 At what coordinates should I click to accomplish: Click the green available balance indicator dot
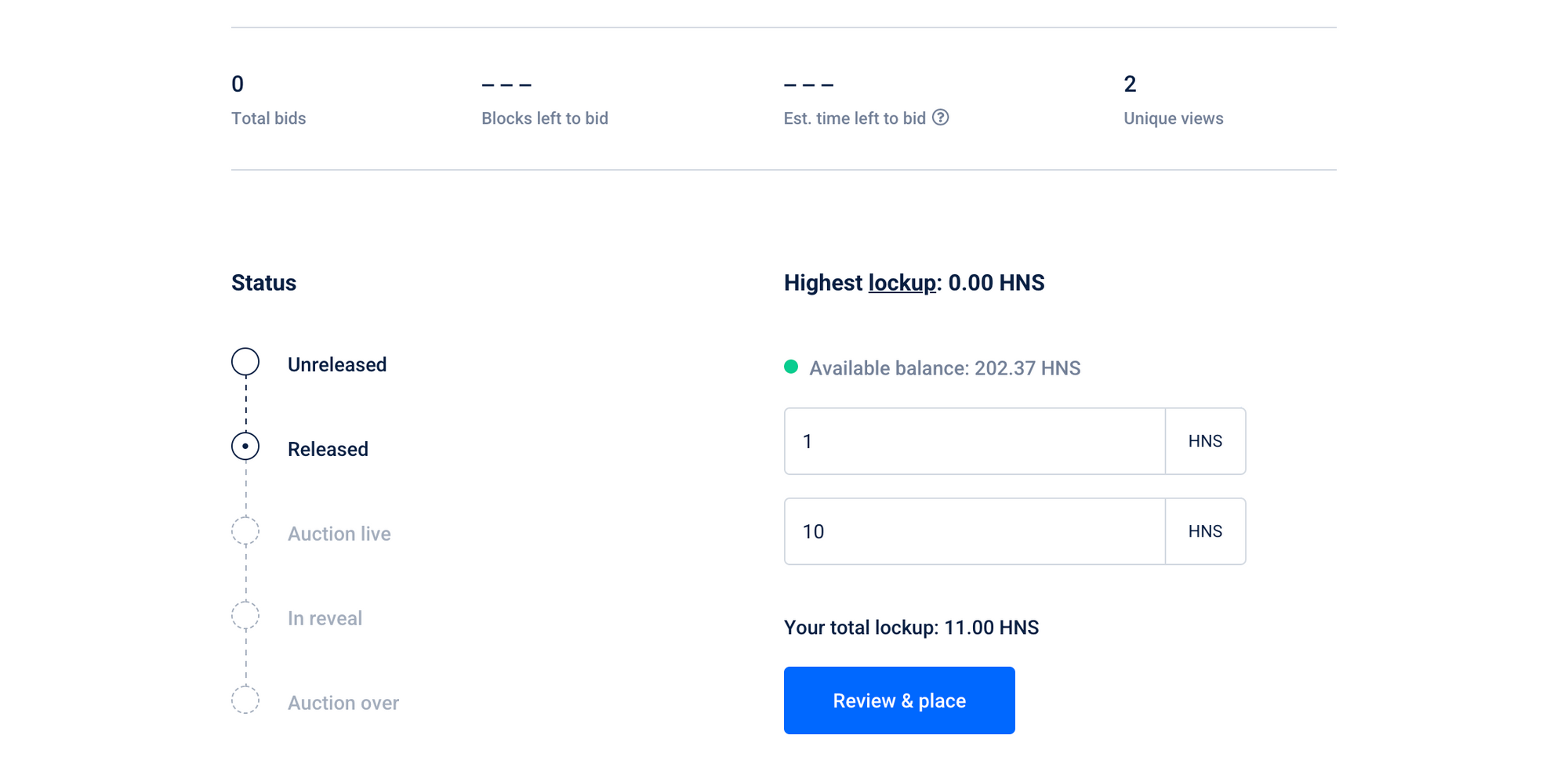[x=792, y=366]
